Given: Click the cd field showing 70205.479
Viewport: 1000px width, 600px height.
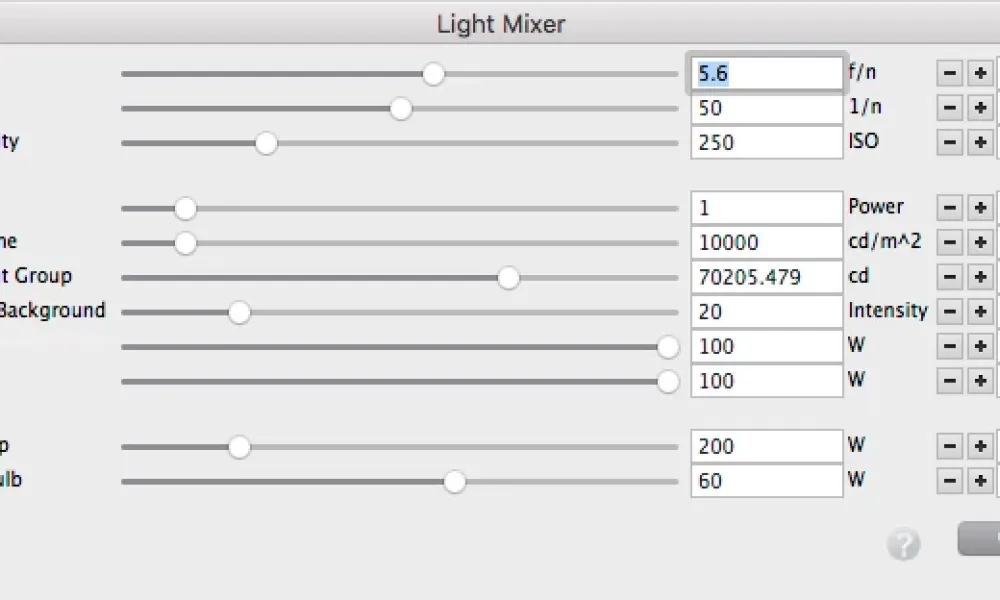Looking at the screenshot, I should (766, 277).
